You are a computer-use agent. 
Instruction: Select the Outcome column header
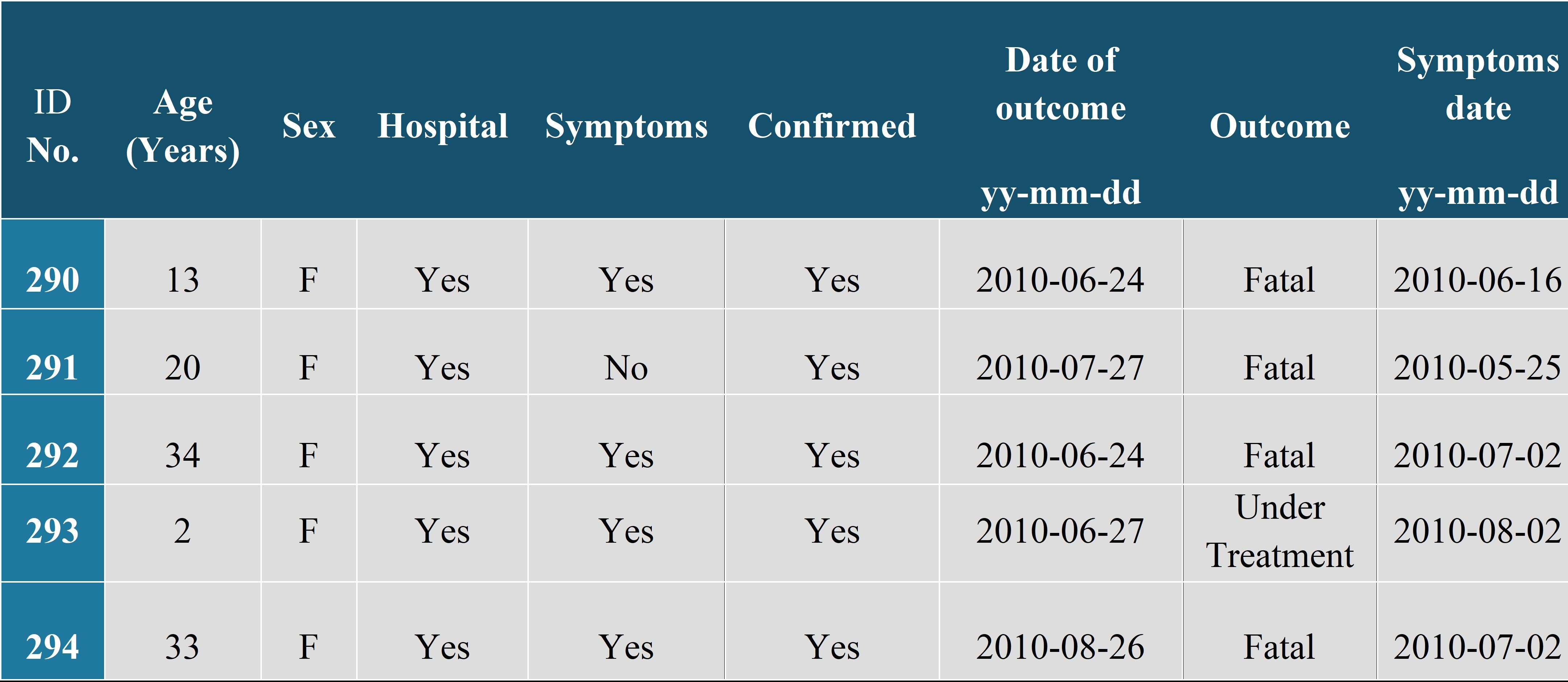point(1280,126)
